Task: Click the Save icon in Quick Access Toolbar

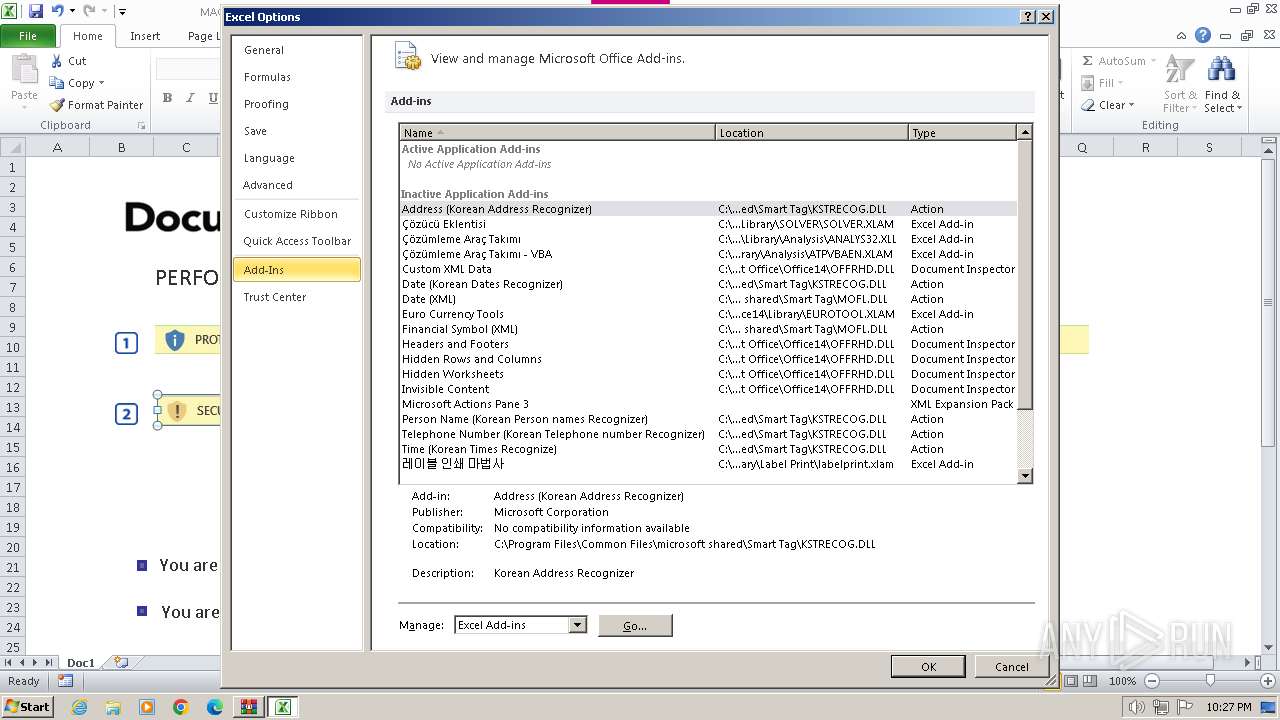Action: tap(36, 11)
